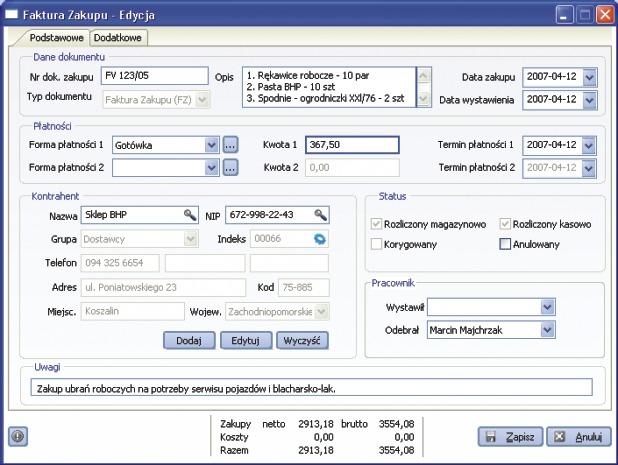Refresh the Indeks number icon
618x465 pixels.
(x=320, y=239)
